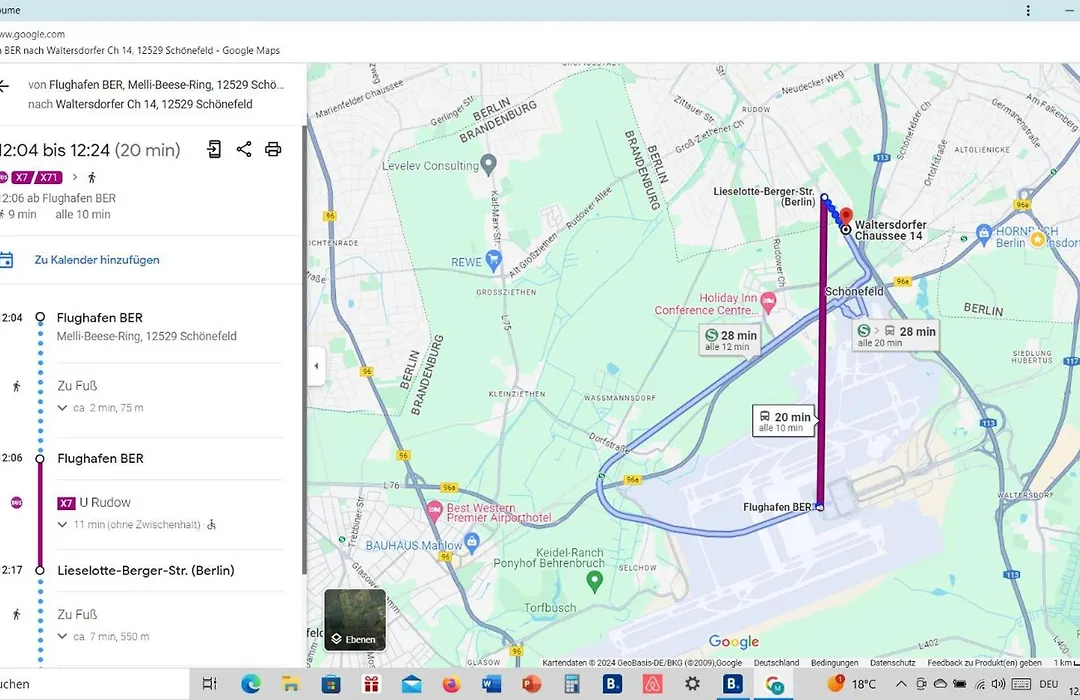Image resolution: width=1080 pixels, height=700 pixels.
Task: Click the Deutschland link in map footer
Action: (x=776, y=663)
